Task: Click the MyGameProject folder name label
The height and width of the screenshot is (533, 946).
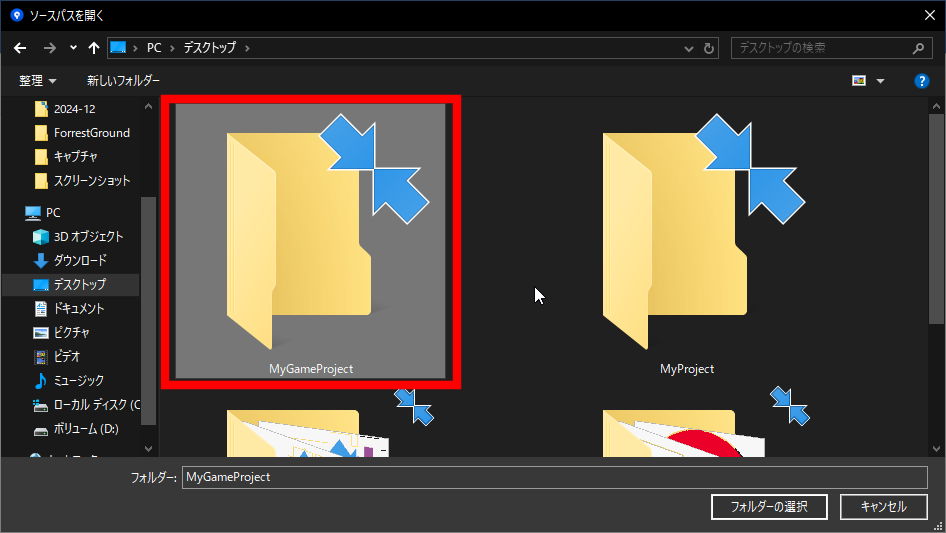Action: click(x=311, y=369)
